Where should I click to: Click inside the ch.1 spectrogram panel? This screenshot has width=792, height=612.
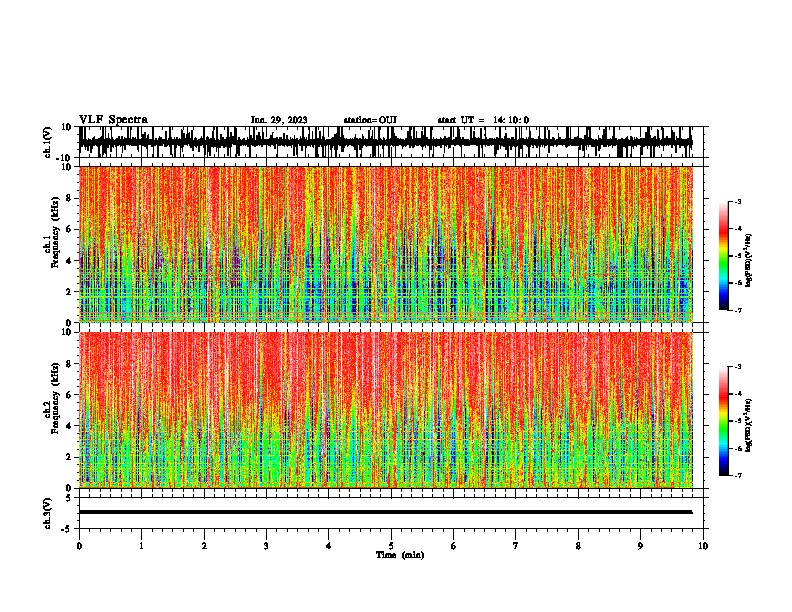[386, 244]
